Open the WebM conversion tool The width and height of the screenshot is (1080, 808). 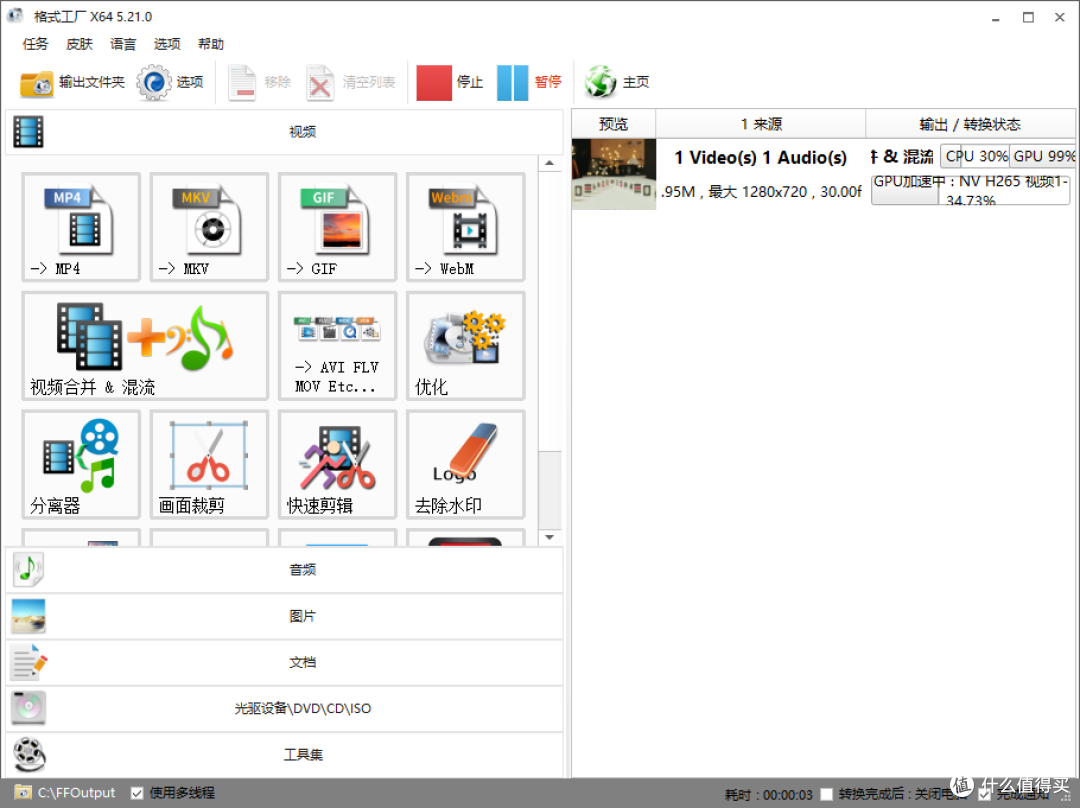pos(465,227)
